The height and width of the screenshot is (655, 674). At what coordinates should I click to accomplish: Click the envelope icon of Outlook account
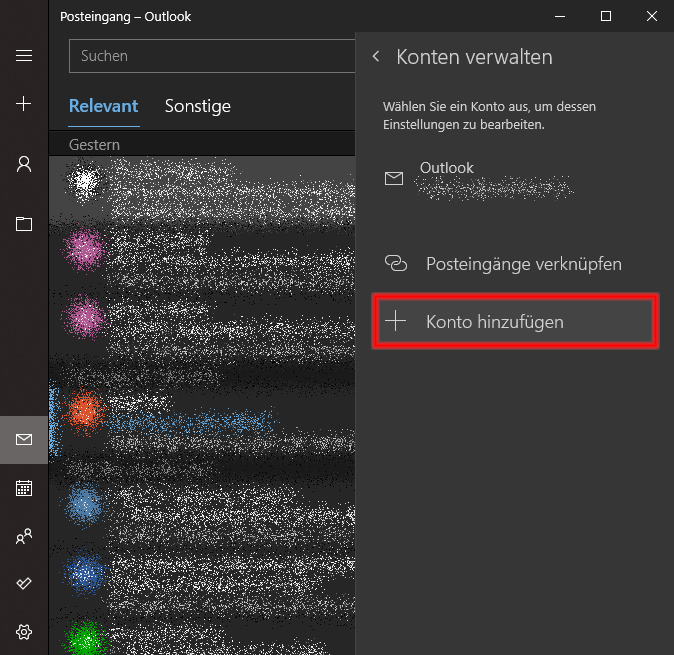pos(394,178)
